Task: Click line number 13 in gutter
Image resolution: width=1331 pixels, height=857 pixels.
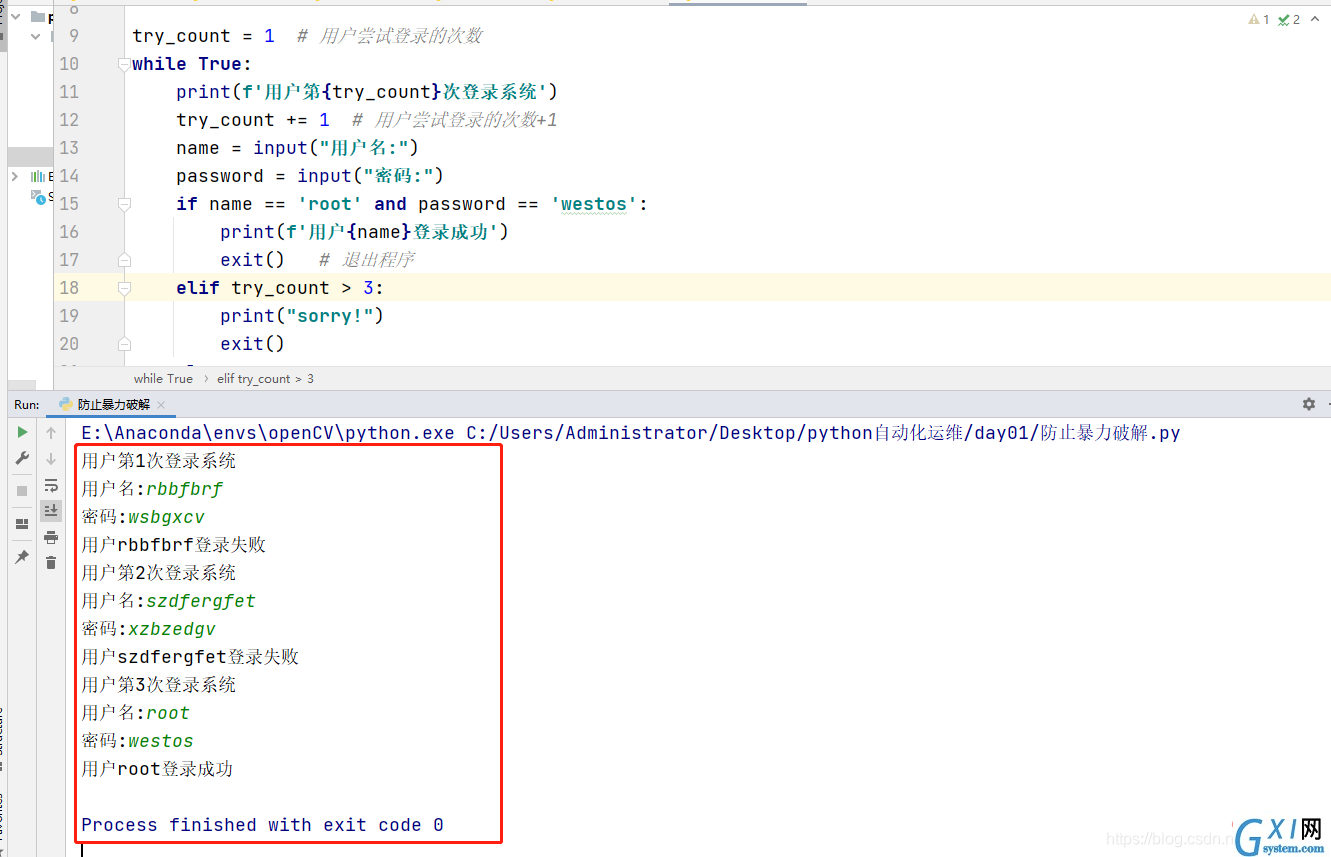Action: pyautogui.click(x=69, y=148)
